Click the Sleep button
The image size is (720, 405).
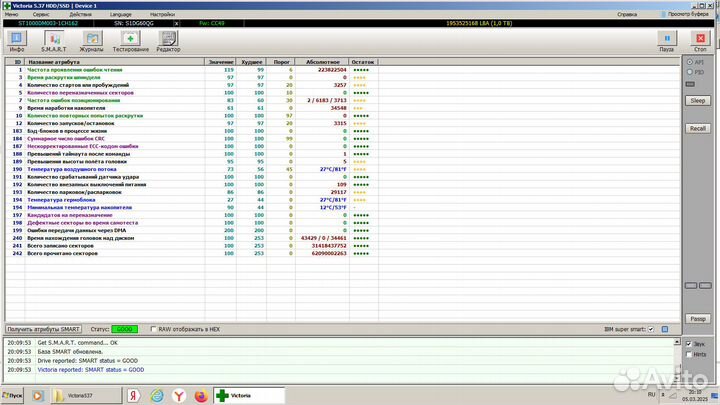click(698, 101)
